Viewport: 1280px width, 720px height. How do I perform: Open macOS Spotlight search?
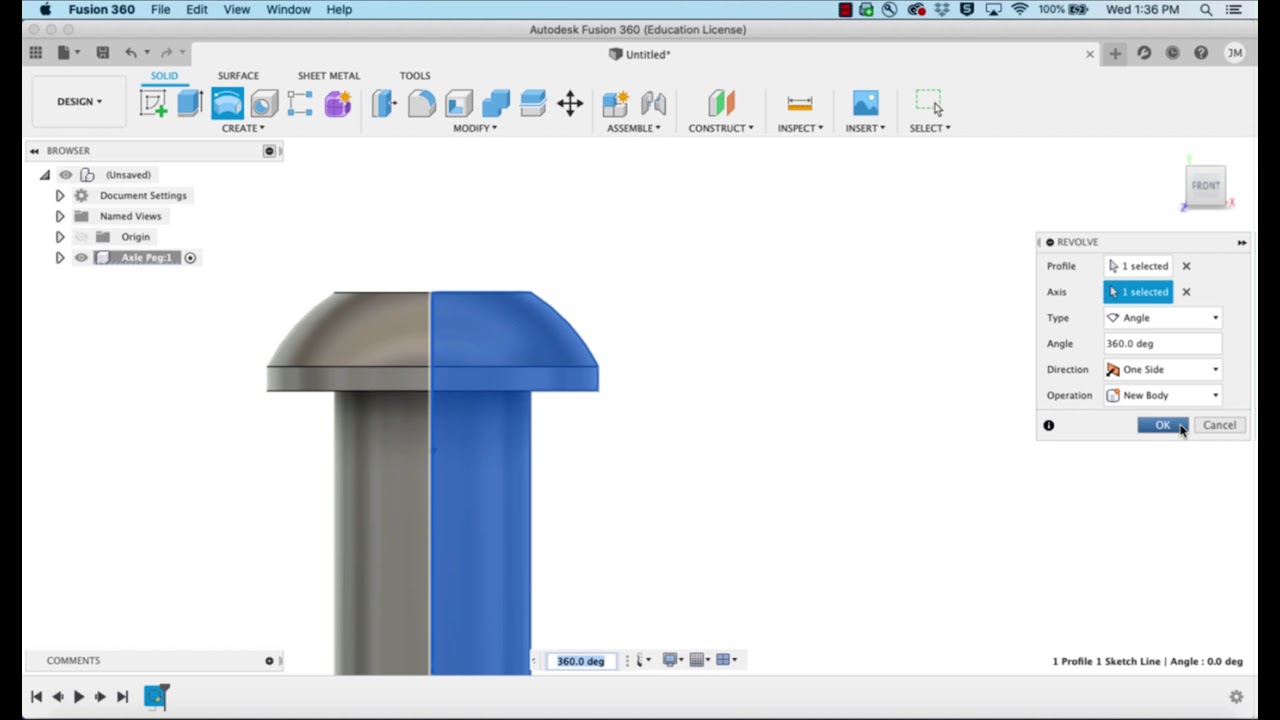click(1206, 9)
